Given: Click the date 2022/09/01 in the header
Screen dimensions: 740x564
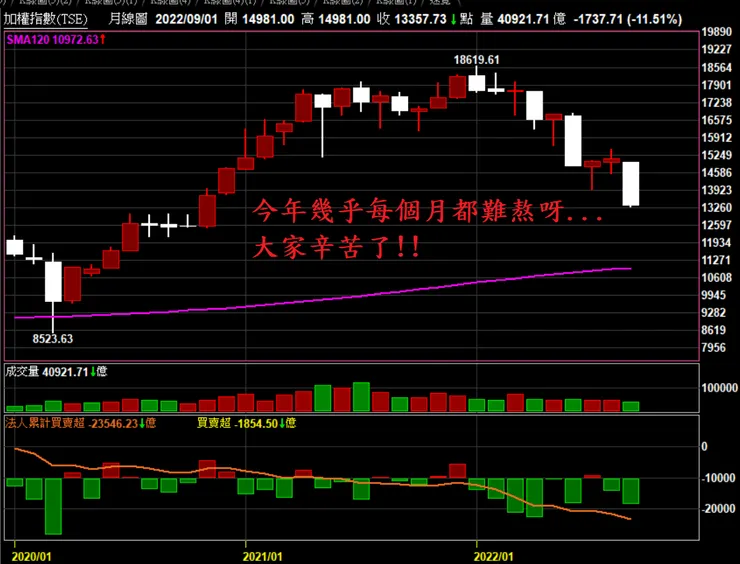Looking at the screenshot, I should tap(186, 19).
